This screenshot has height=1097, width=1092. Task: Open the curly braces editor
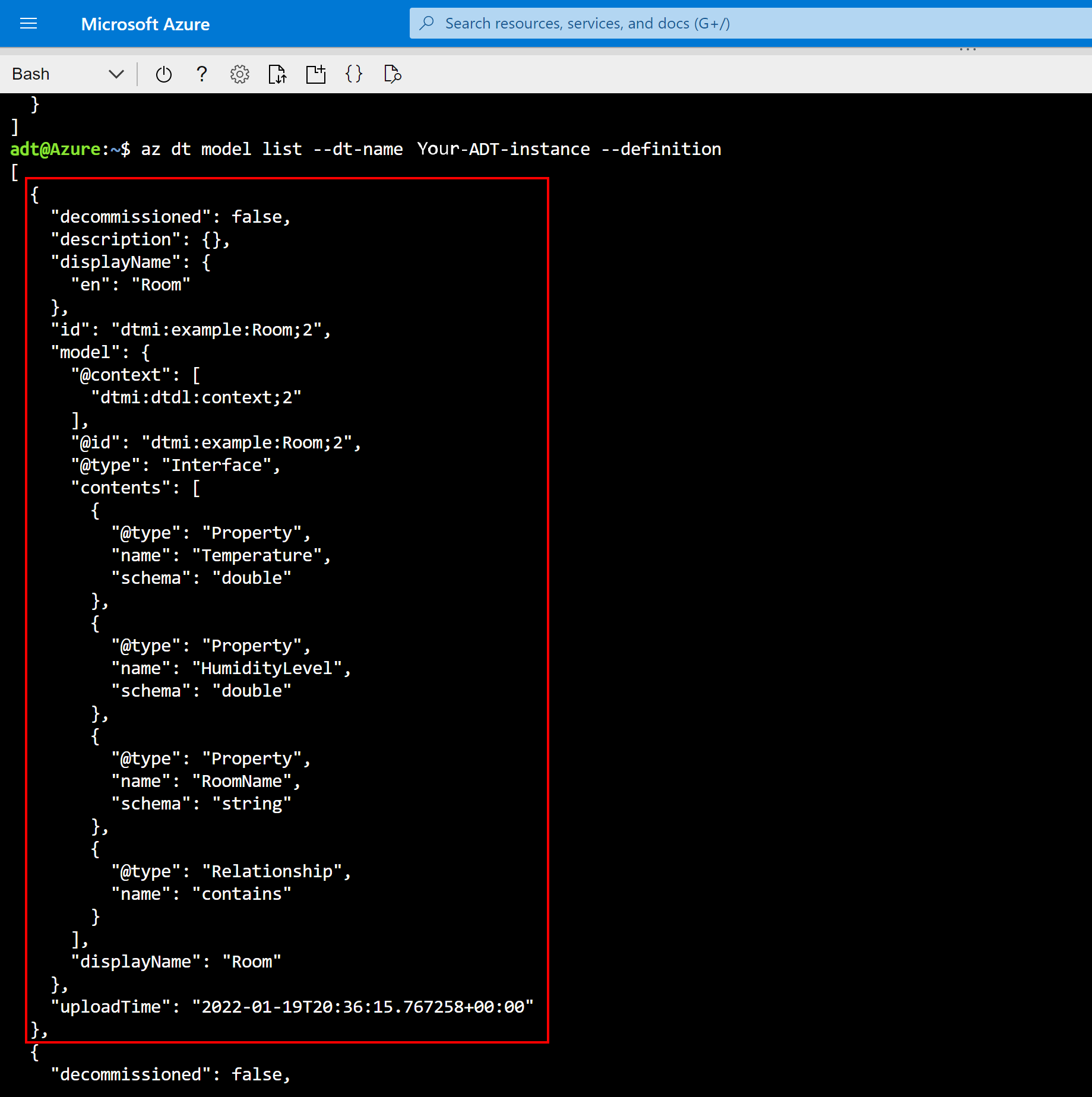(x=354, y=74)
